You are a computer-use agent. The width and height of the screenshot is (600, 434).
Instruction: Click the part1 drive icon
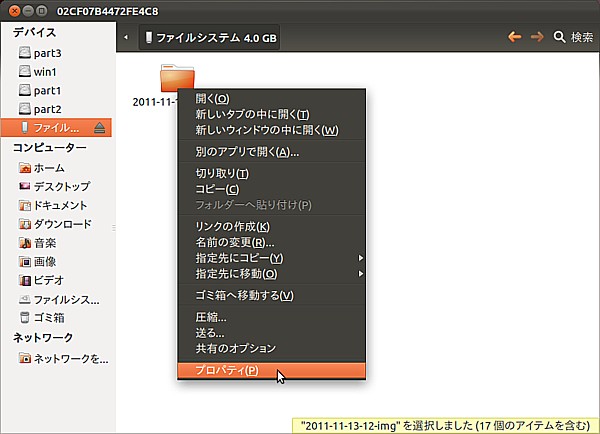pyautogui.click(x=24, y=90)
